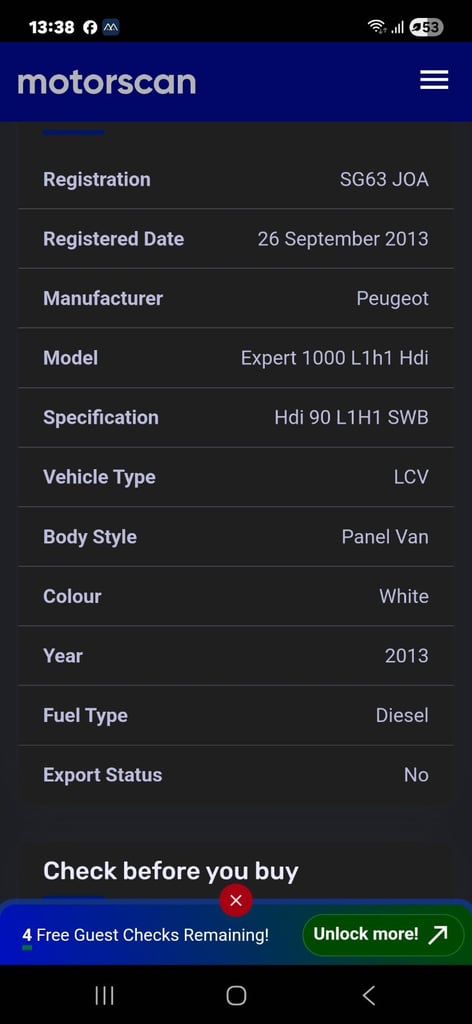Tap the Manufacturer Peugeot row
Image resolution: width=472 pixels, height=1024 pixels.
point(236,298)
